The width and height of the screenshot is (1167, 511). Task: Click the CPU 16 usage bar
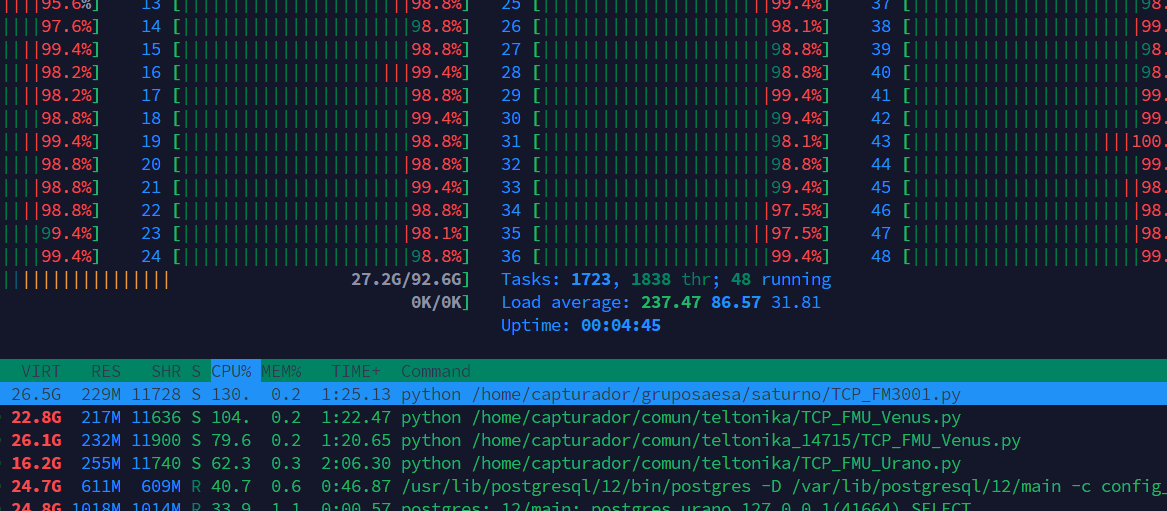click(320, 72)
